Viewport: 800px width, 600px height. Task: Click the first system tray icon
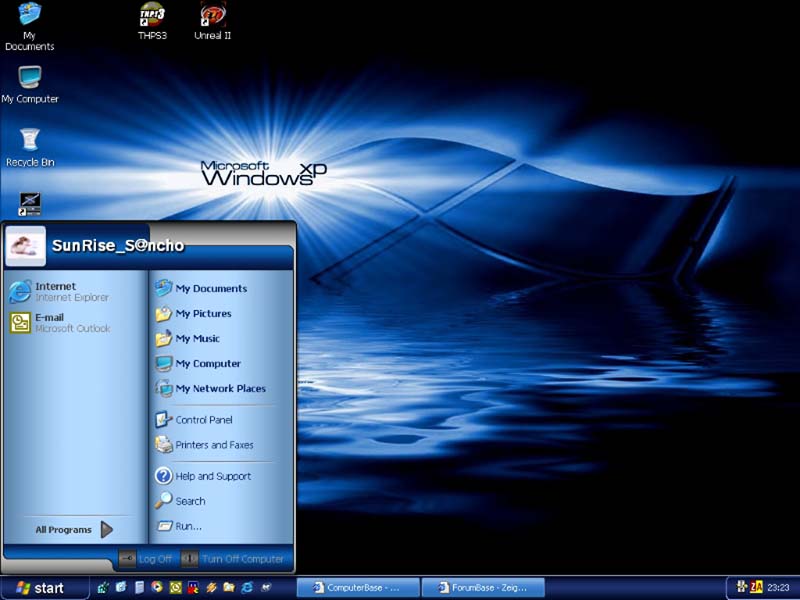point(741,587)
